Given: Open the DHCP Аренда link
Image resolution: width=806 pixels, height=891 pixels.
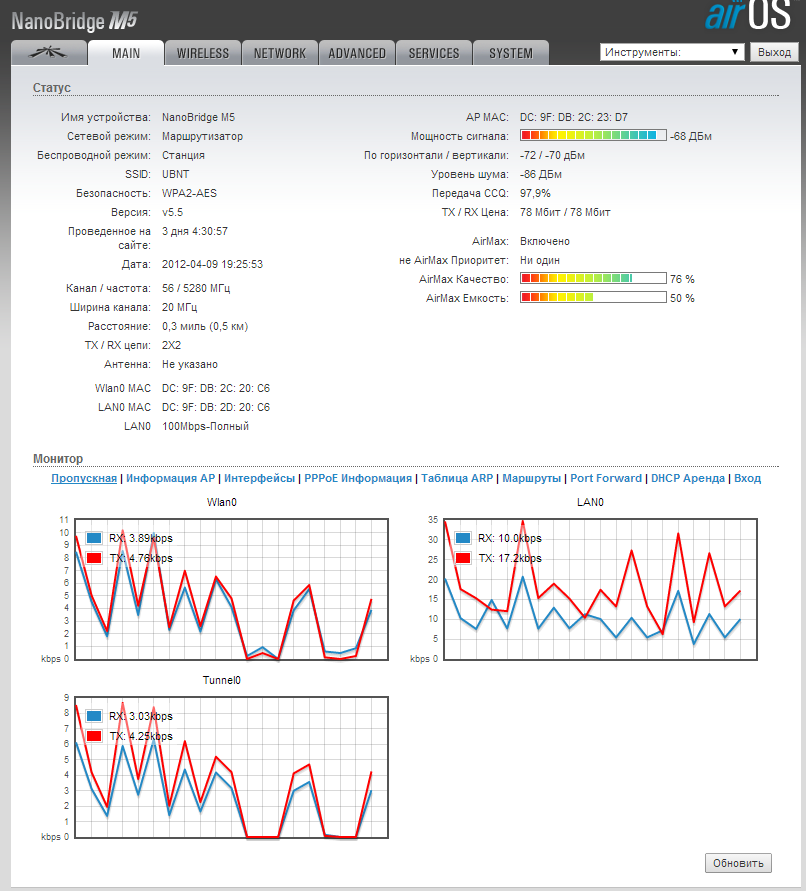Looking at the screenshot, I should (x=688, y=478).
